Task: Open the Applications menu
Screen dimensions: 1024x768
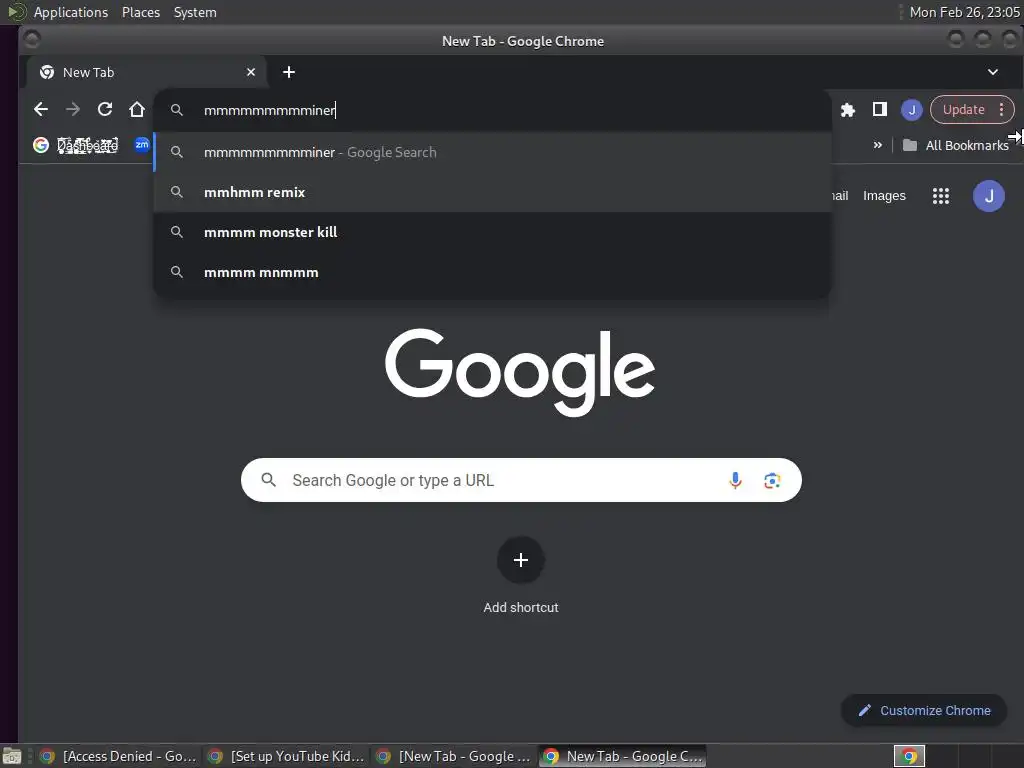Action: [x=71, y=12]
